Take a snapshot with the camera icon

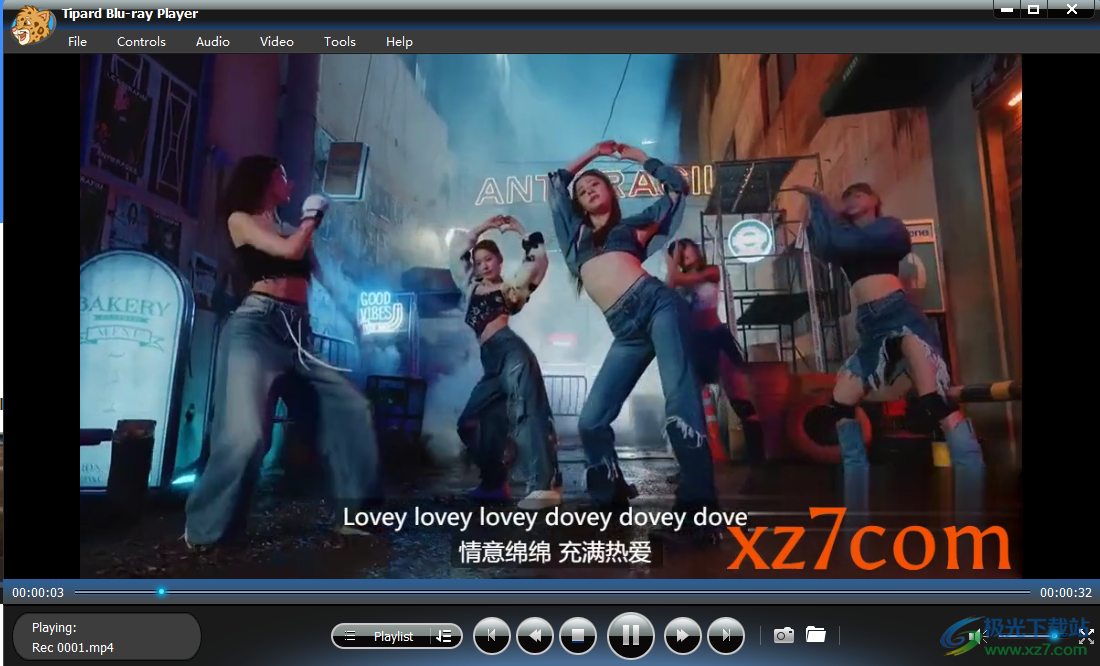click(784, 635)
